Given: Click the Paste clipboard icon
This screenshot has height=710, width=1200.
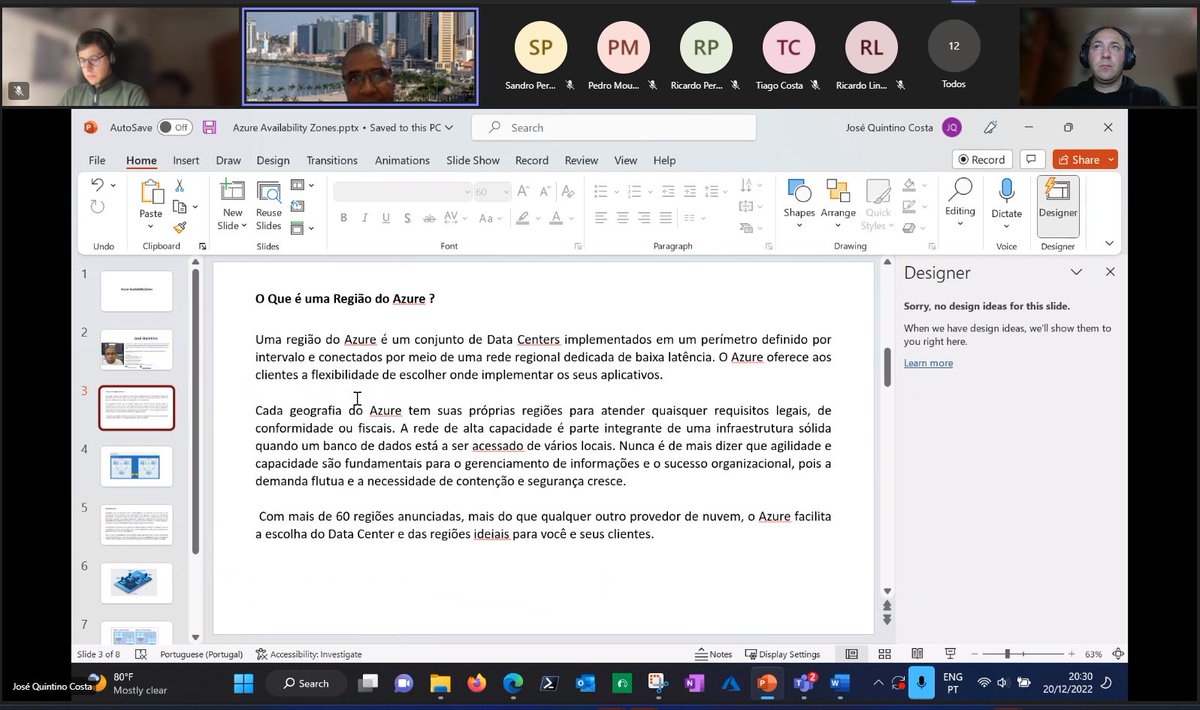Looking at the screenshot, I should point(151,192).
